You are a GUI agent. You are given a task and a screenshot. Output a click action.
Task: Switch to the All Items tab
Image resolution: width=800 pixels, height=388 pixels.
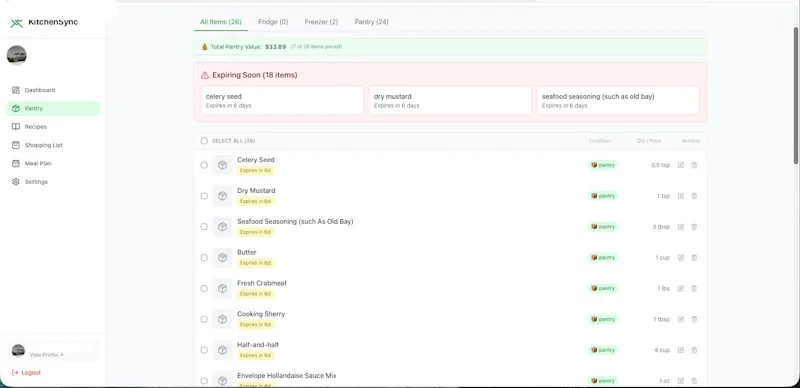click(x=220, y=22)
